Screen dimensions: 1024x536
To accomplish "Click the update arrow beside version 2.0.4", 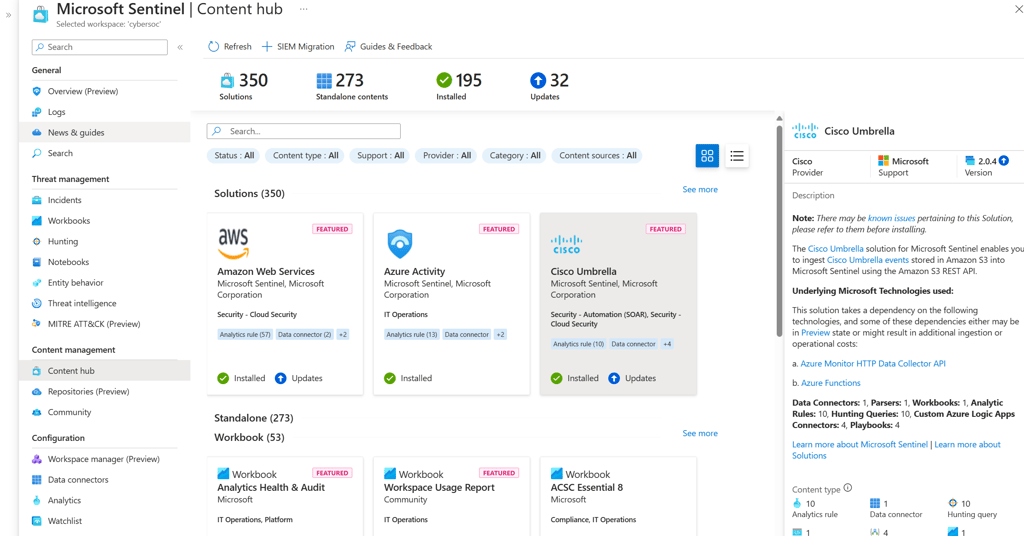I will tap(1004, 161).
